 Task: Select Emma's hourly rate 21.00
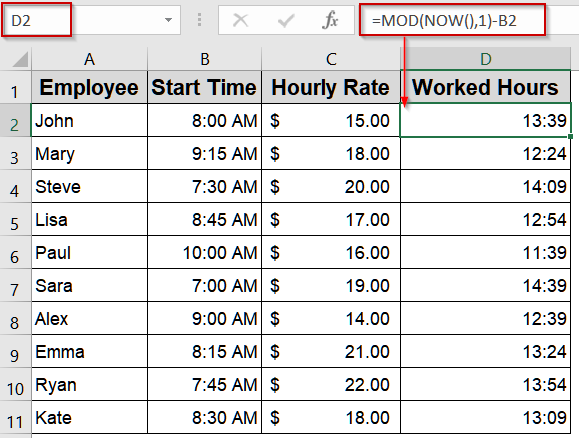tap(331, 351)
